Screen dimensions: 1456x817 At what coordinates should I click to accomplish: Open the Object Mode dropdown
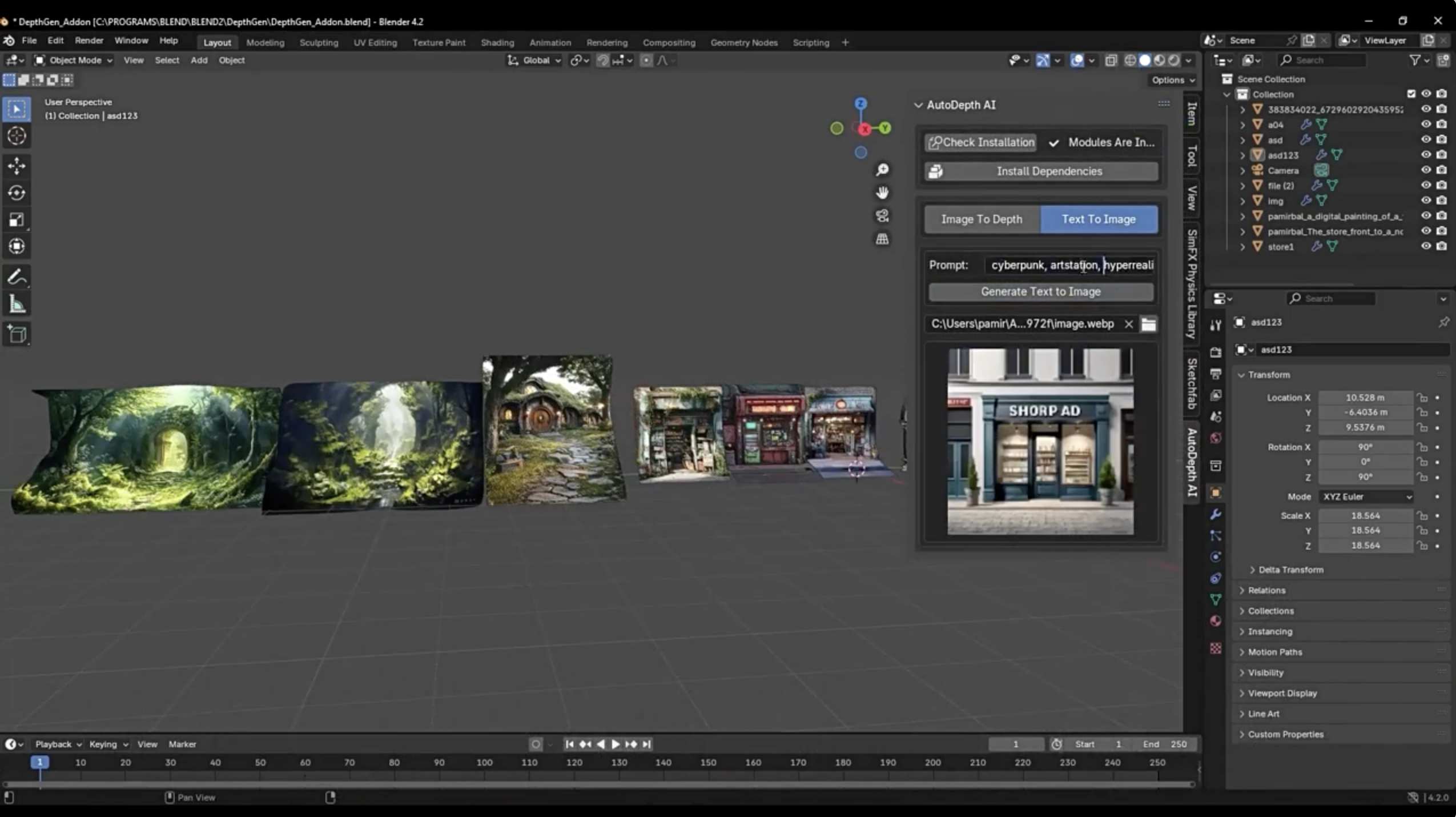tap(73, 60)
